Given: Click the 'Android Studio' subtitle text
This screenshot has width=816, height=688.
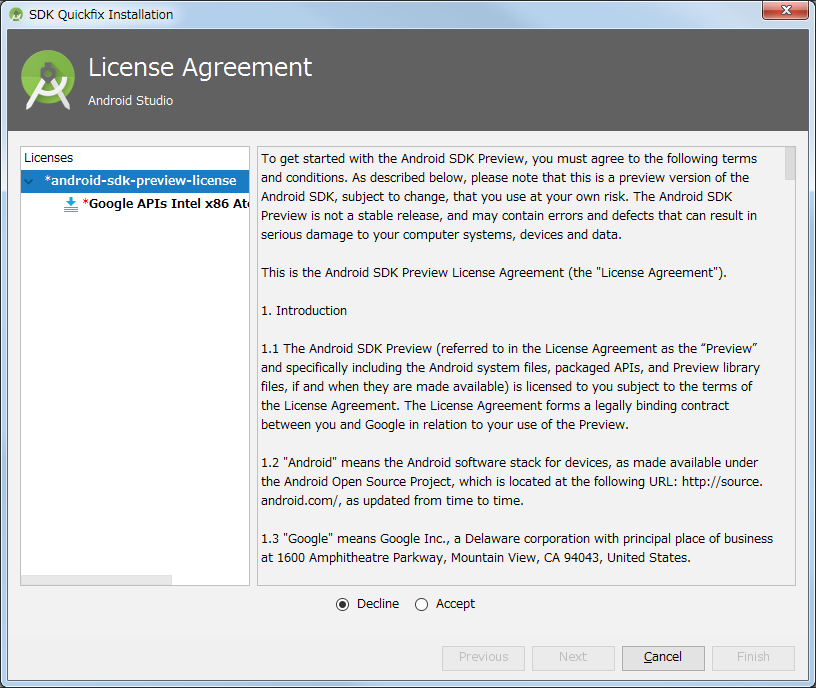Looking at the screenshot, I should pos(131,100).
